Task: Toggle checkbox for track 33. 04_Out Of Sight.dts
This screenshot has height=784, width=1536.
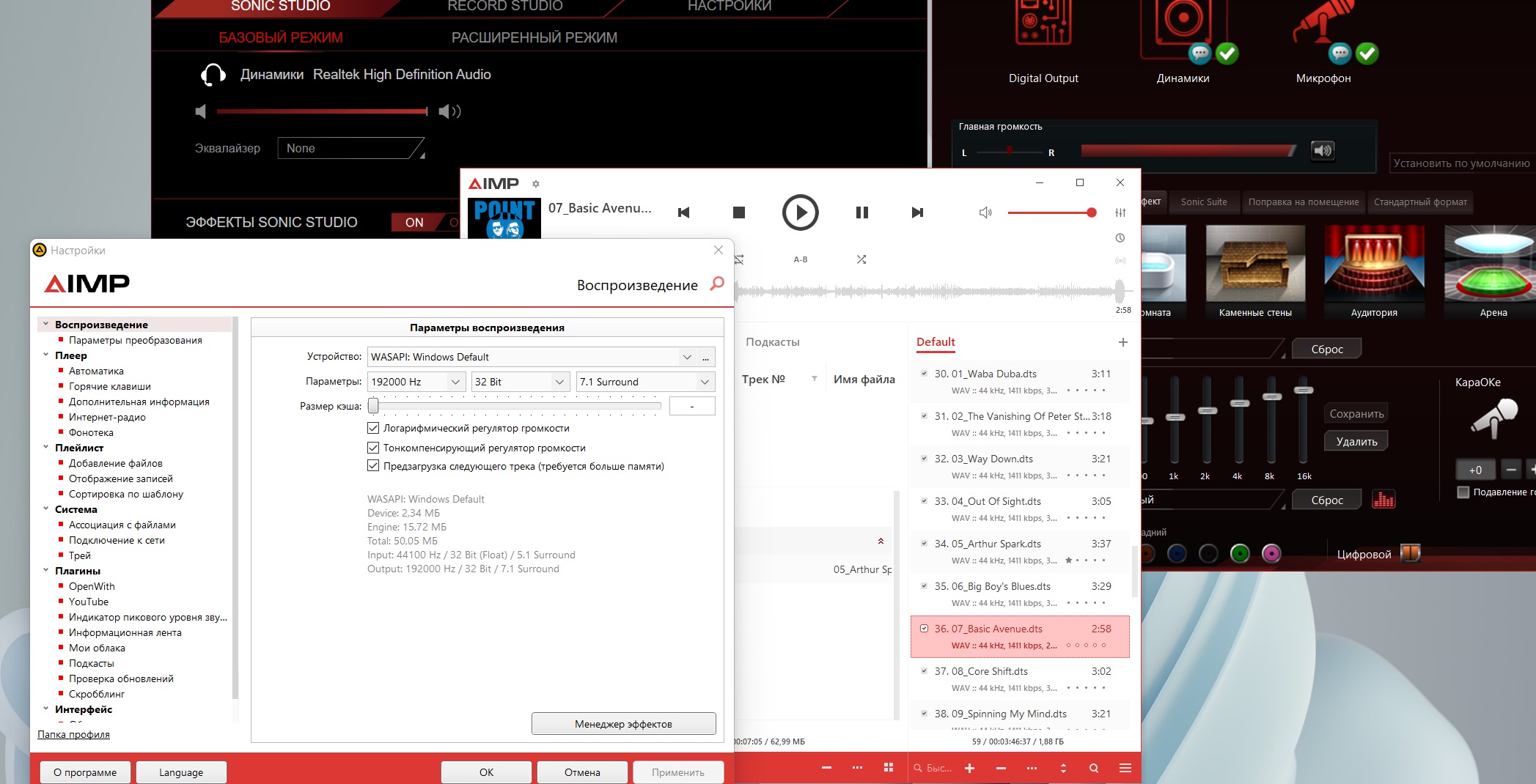Action: click(x=924, y=501)
